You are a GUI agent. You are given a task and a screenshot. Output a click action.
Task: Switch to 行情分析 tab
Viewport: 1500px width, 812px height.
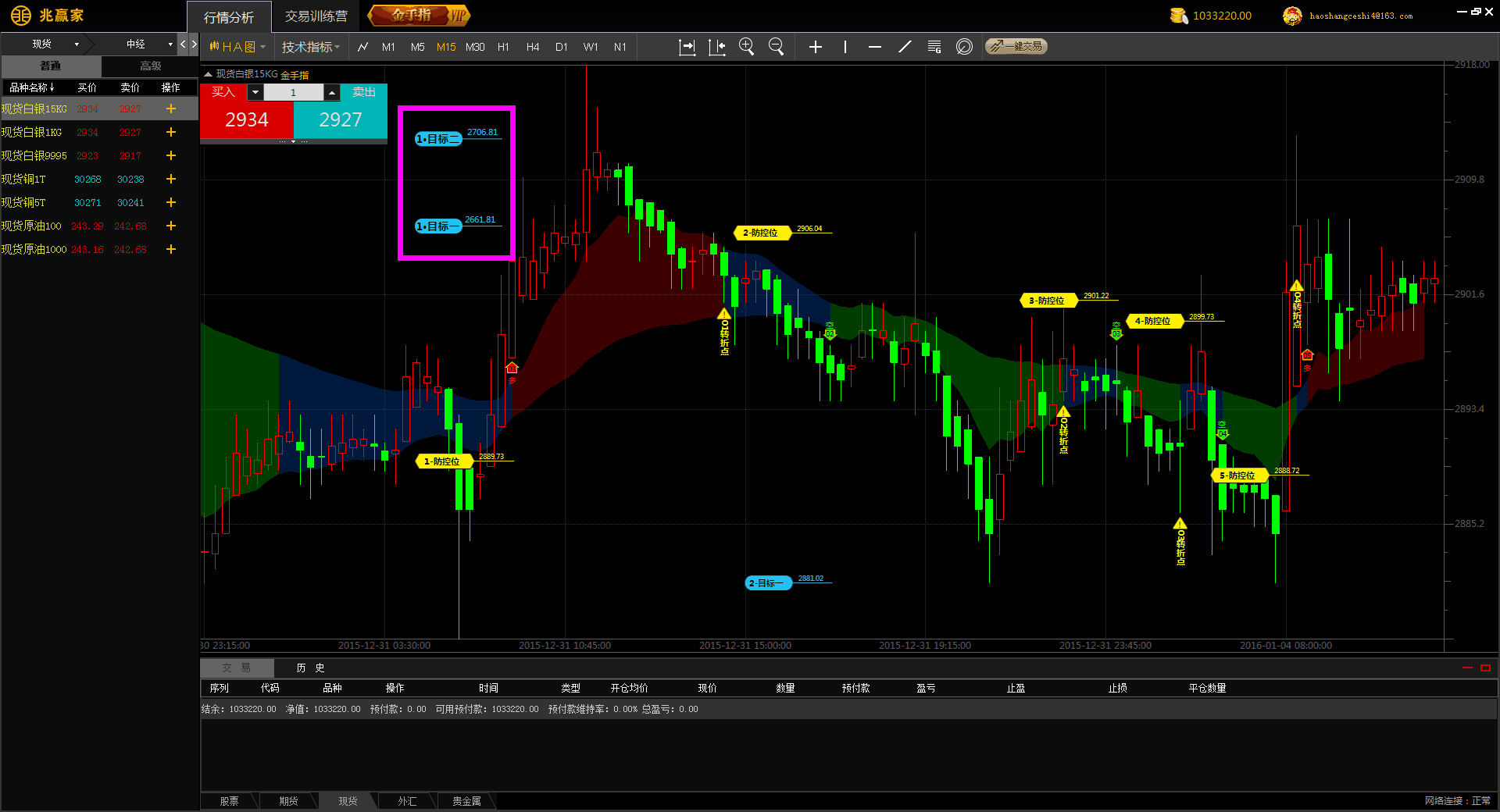click(x=229, y=16)
